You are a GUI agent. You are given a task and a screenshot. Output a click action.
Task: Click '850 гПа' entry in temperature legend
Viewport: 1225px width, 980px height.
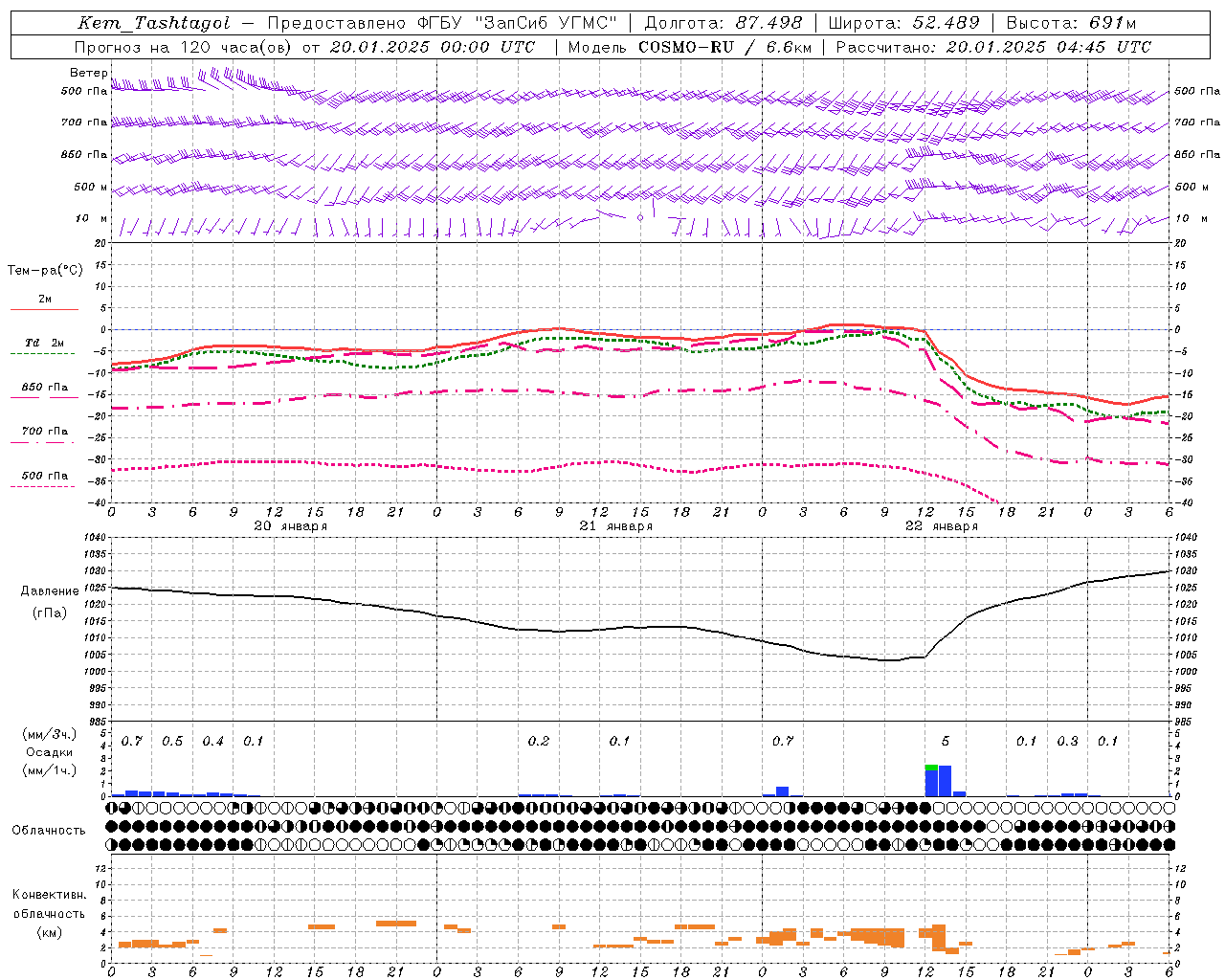click(44, 388)
